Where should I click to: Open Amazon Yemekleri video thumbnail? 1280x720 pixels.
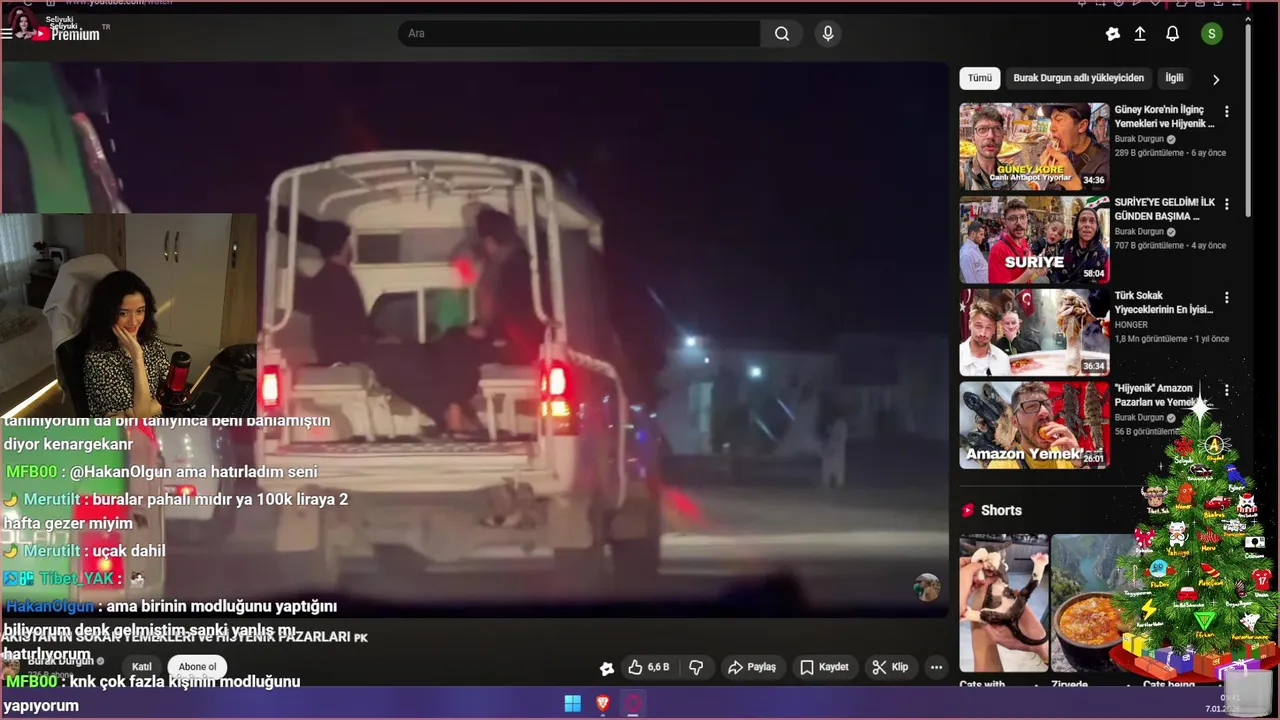pyautogui.click(x=1034, y=425)
